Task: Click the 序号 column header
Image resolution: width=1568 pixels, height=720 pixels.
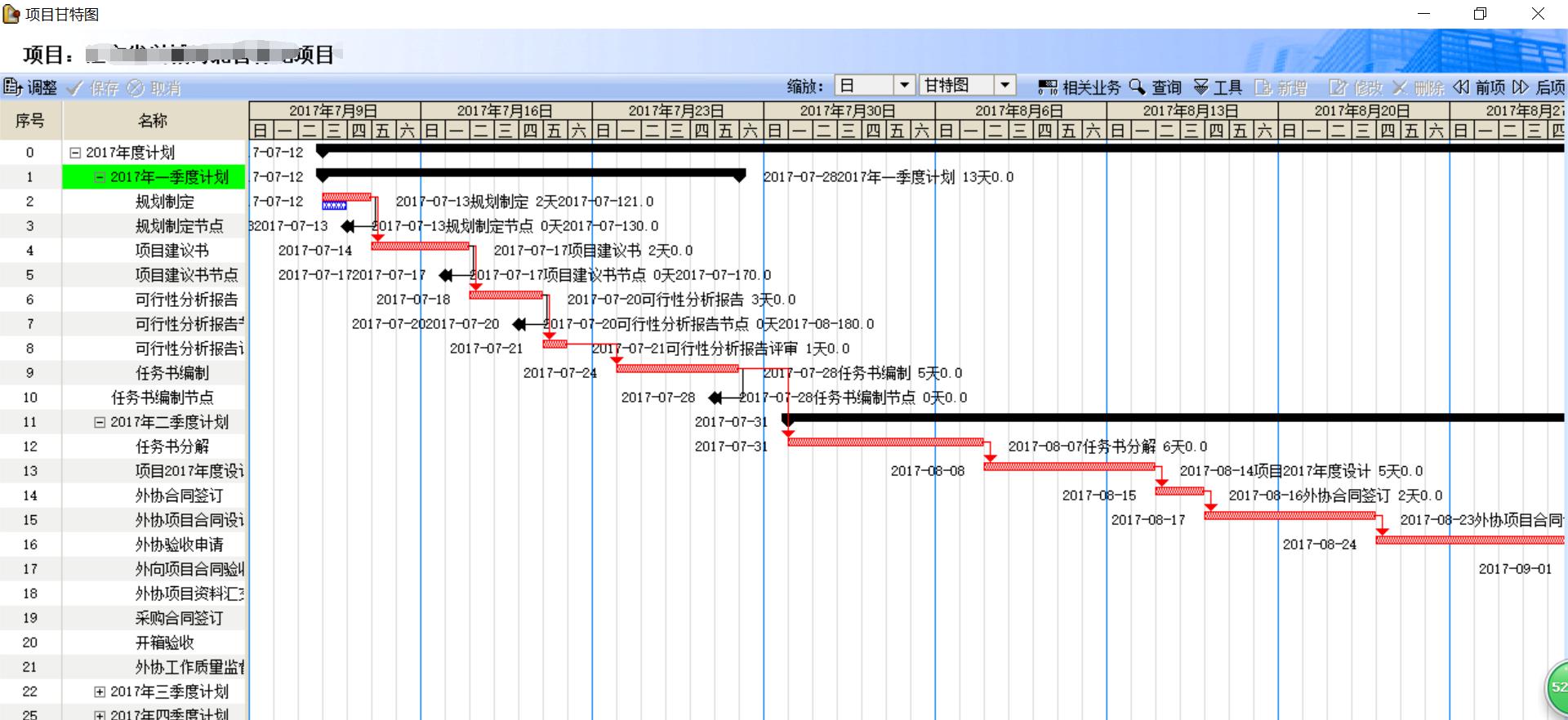Action: (x=30, y=121)
